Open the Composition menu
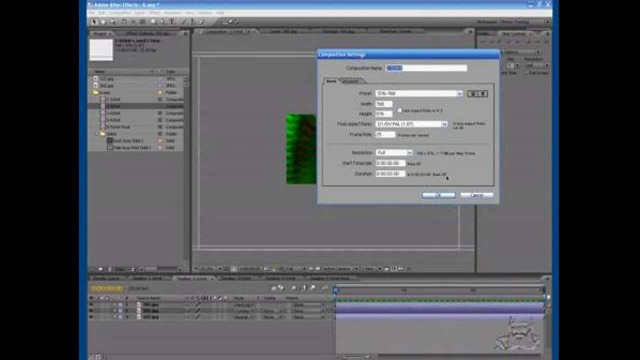Image resolution: width=640 pixels, height=360 pixels. 120,13
